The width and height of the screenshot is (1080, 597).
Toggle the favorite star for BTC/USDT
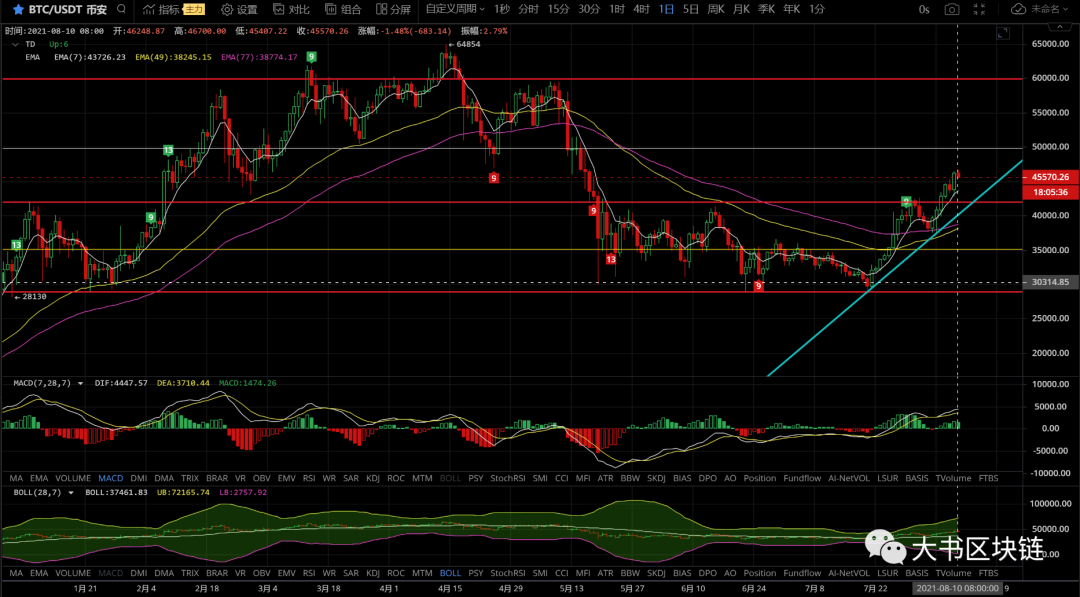point(19,10)
